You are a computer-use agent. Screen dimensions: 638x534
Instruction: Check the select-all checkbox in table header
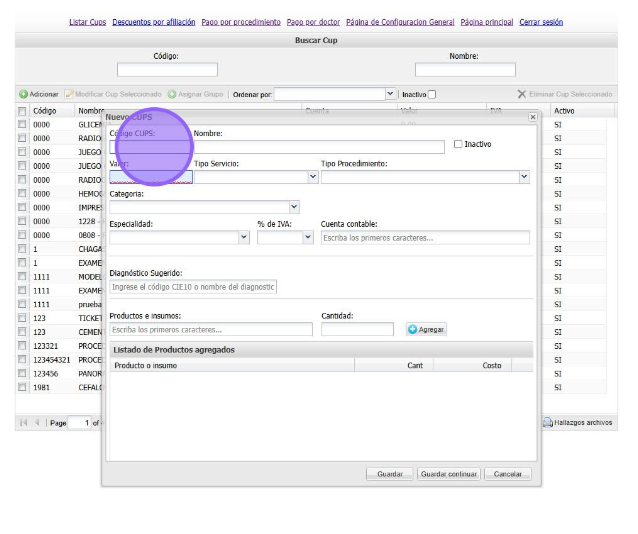(22, 111)
